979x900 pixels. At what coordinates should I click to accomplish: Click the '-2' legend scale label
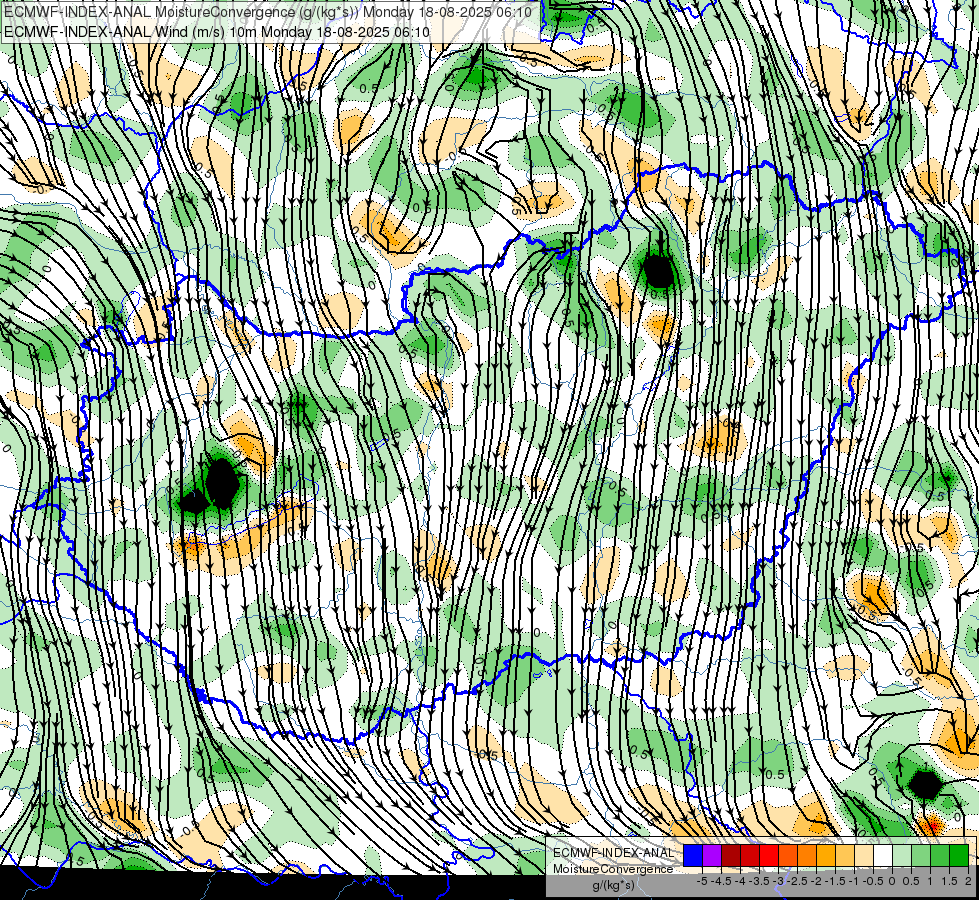(x=816, y=881)
